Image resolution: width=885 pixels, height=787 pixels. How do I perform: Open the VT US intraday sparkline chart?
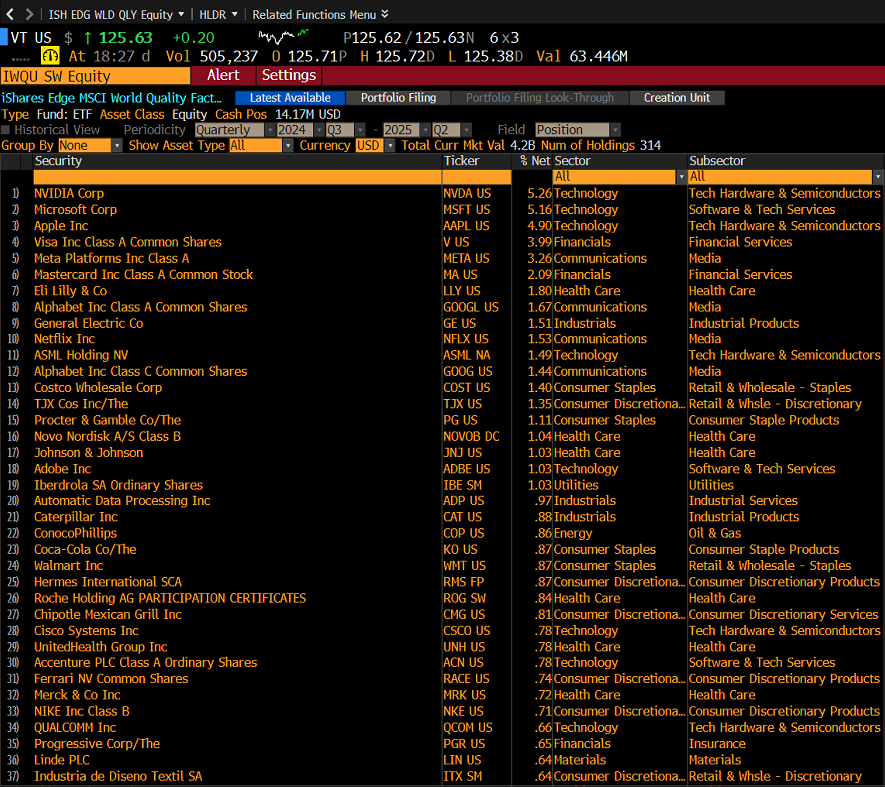[283, 37]
